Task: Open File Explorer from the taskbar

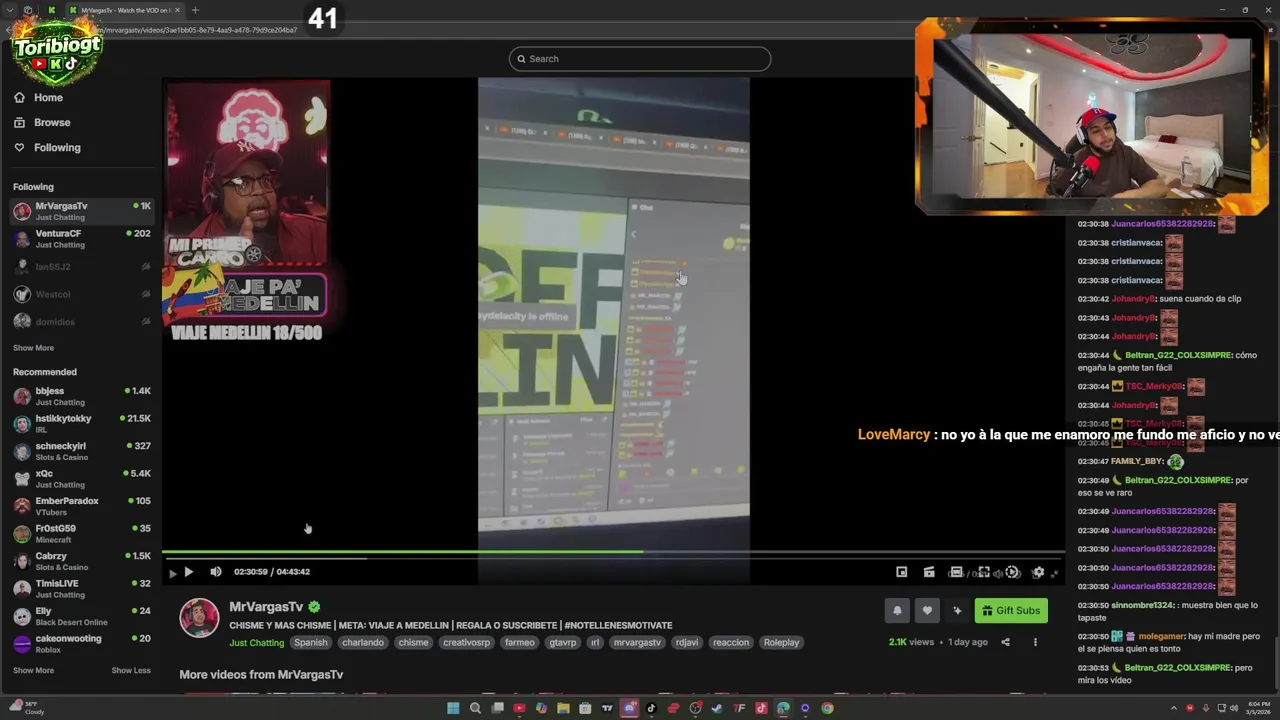Action: pyautogui.click(x=563, y=708)
